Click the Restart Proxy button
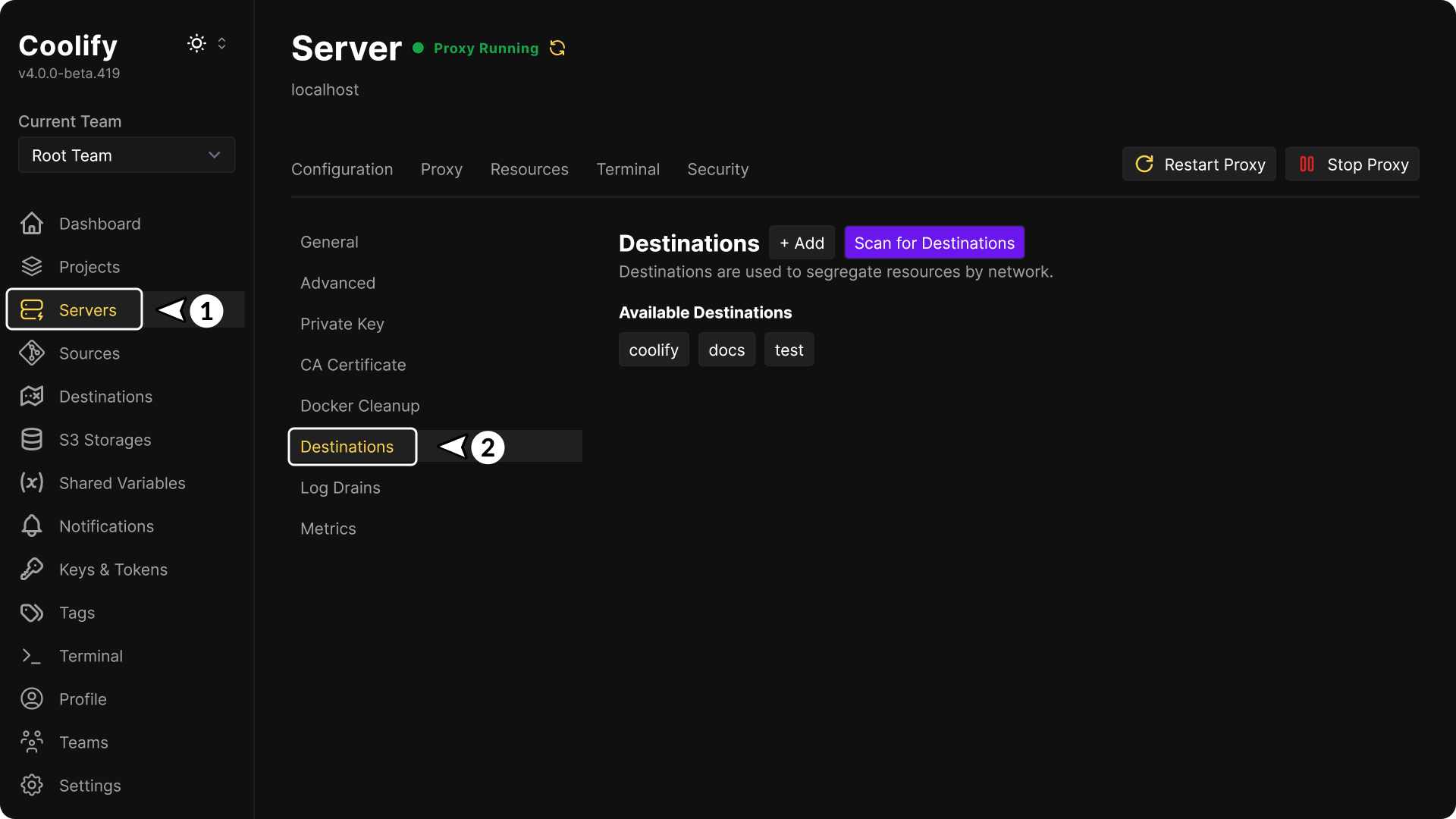Image resolution: width=1456 pixels, height=819 pixels. click(x=1199, y=164)
